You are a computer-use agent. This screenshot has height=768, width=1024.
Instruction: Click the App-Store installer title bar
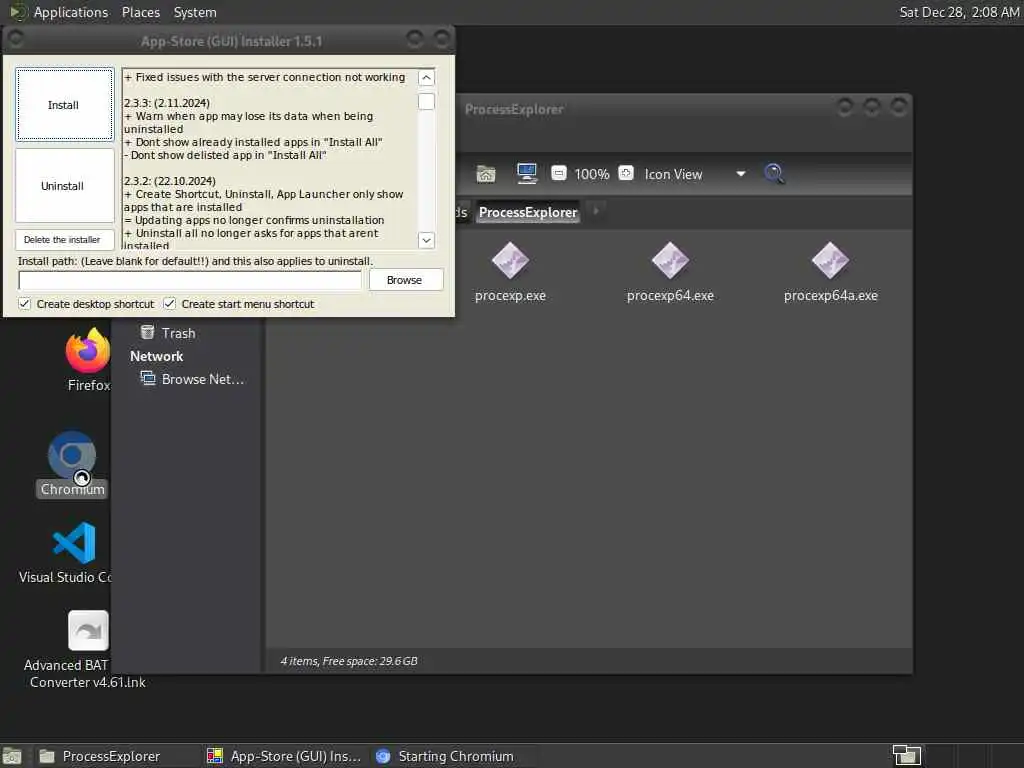coord(231,41)
